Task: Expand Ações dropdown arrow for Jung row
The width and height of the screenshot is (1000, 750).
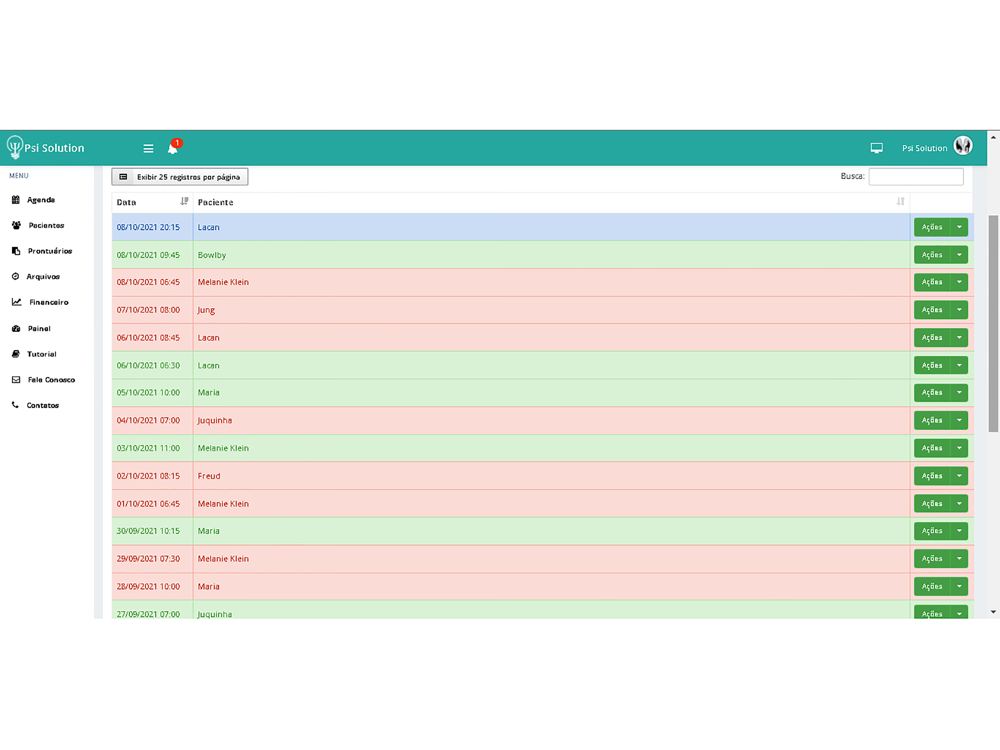Action: pyautogui.click(x=959, y=310)
